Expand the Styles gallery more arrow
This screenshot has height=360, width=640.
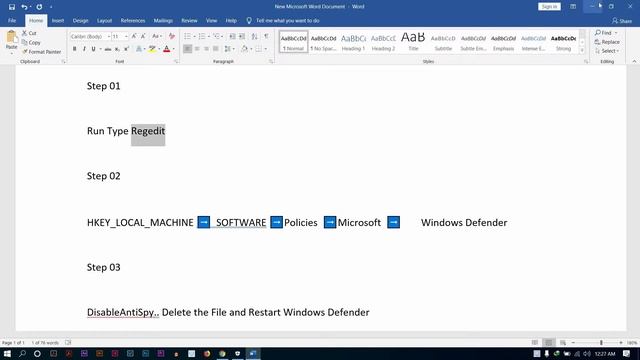point(582,51)
